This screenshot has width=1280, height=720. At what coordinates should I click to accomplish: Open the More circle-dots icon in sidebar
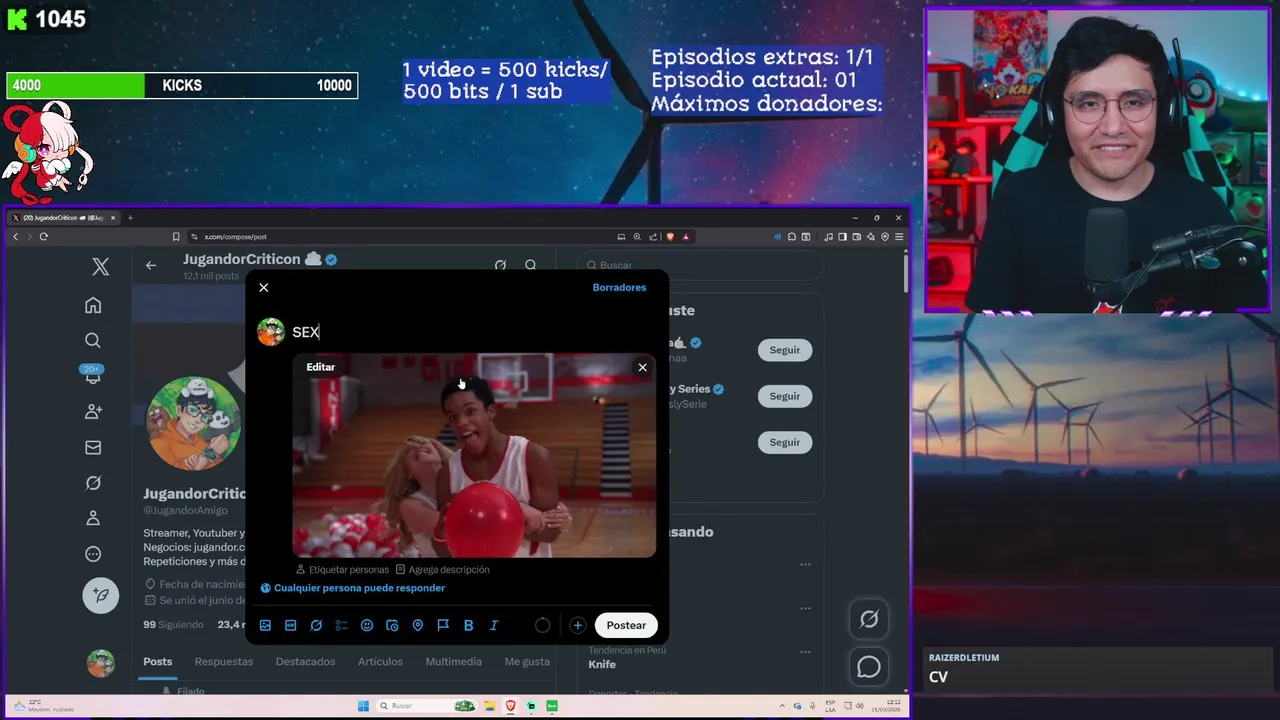[93, 554]
